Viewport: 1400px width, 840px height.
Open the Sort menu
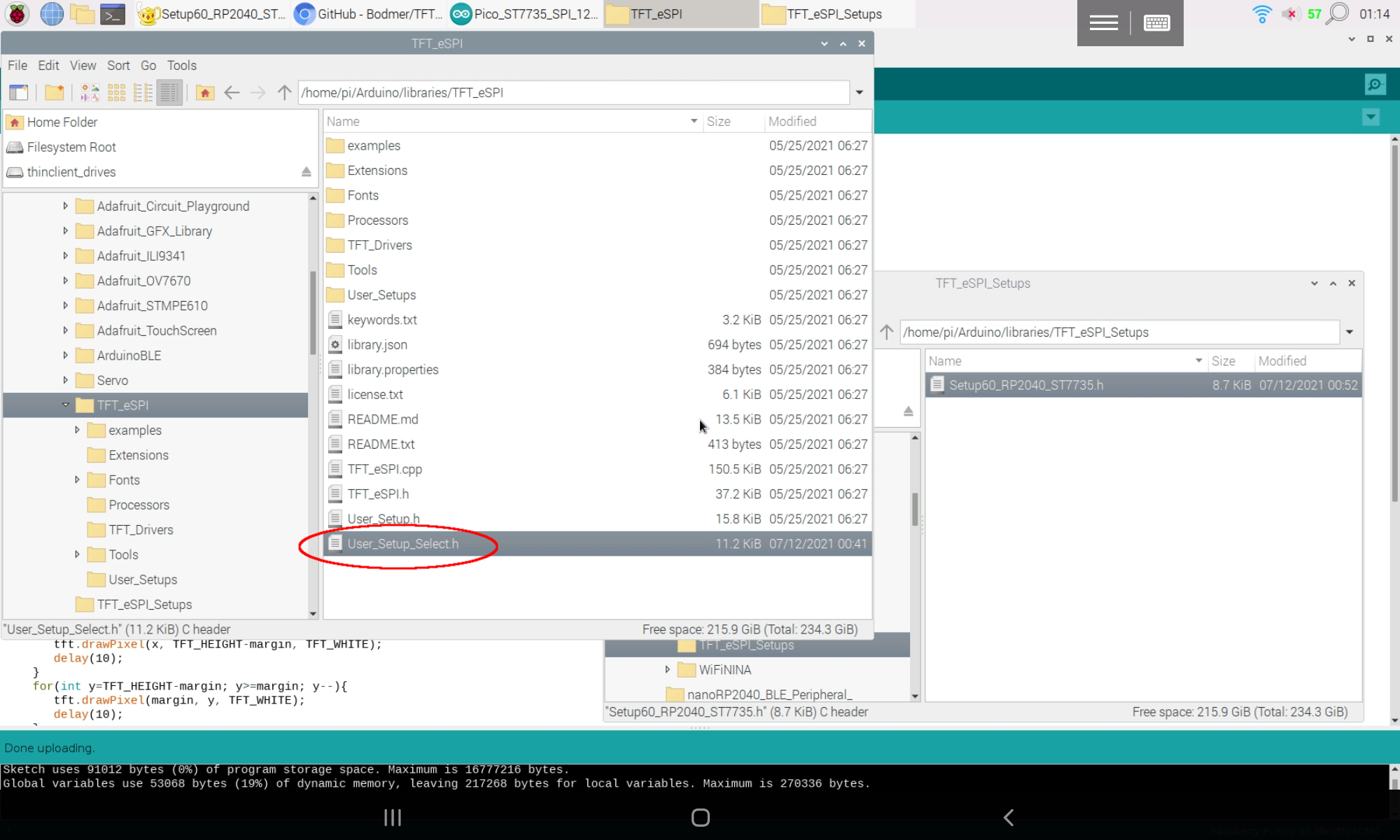118,65
